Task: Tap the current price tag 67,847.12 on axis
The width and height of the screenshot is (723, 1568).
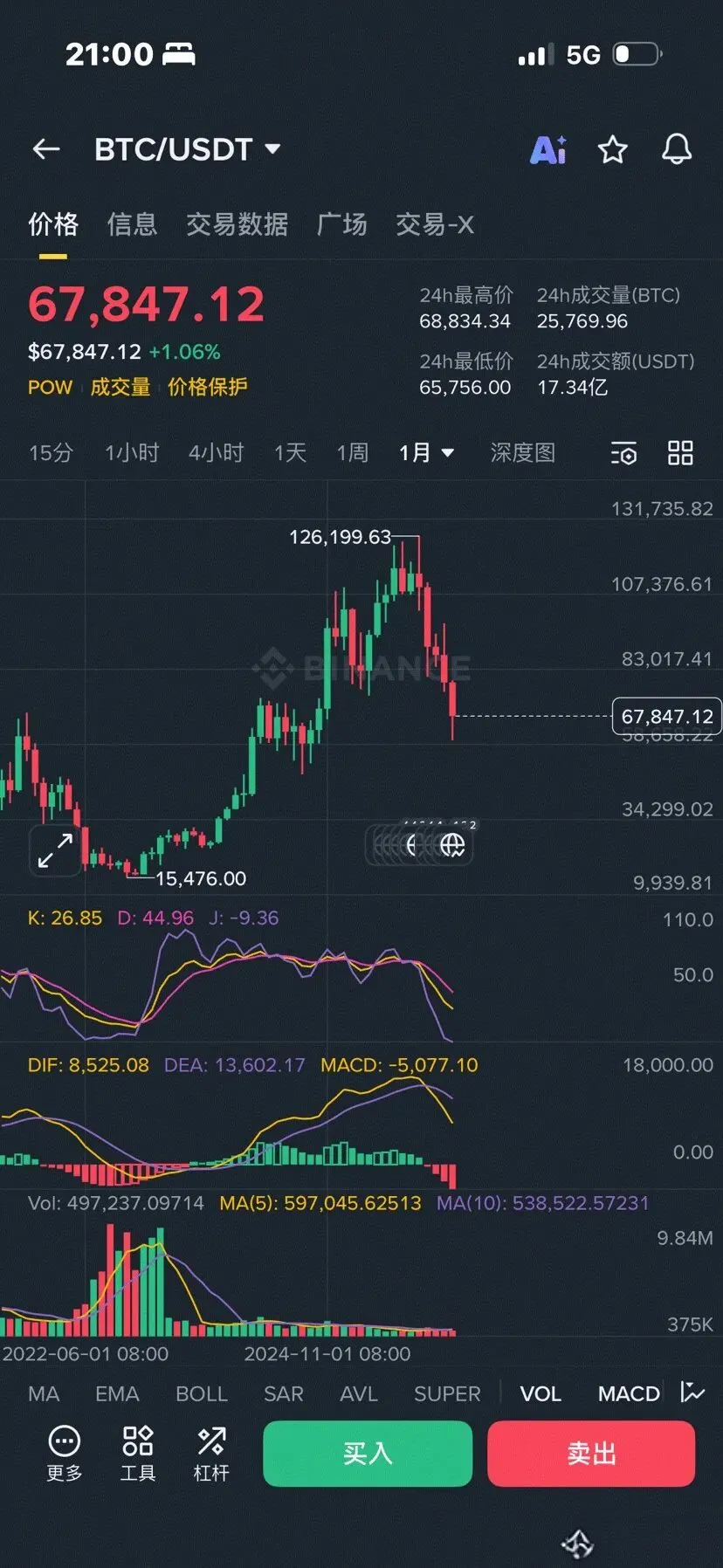Action: (667, 716)
